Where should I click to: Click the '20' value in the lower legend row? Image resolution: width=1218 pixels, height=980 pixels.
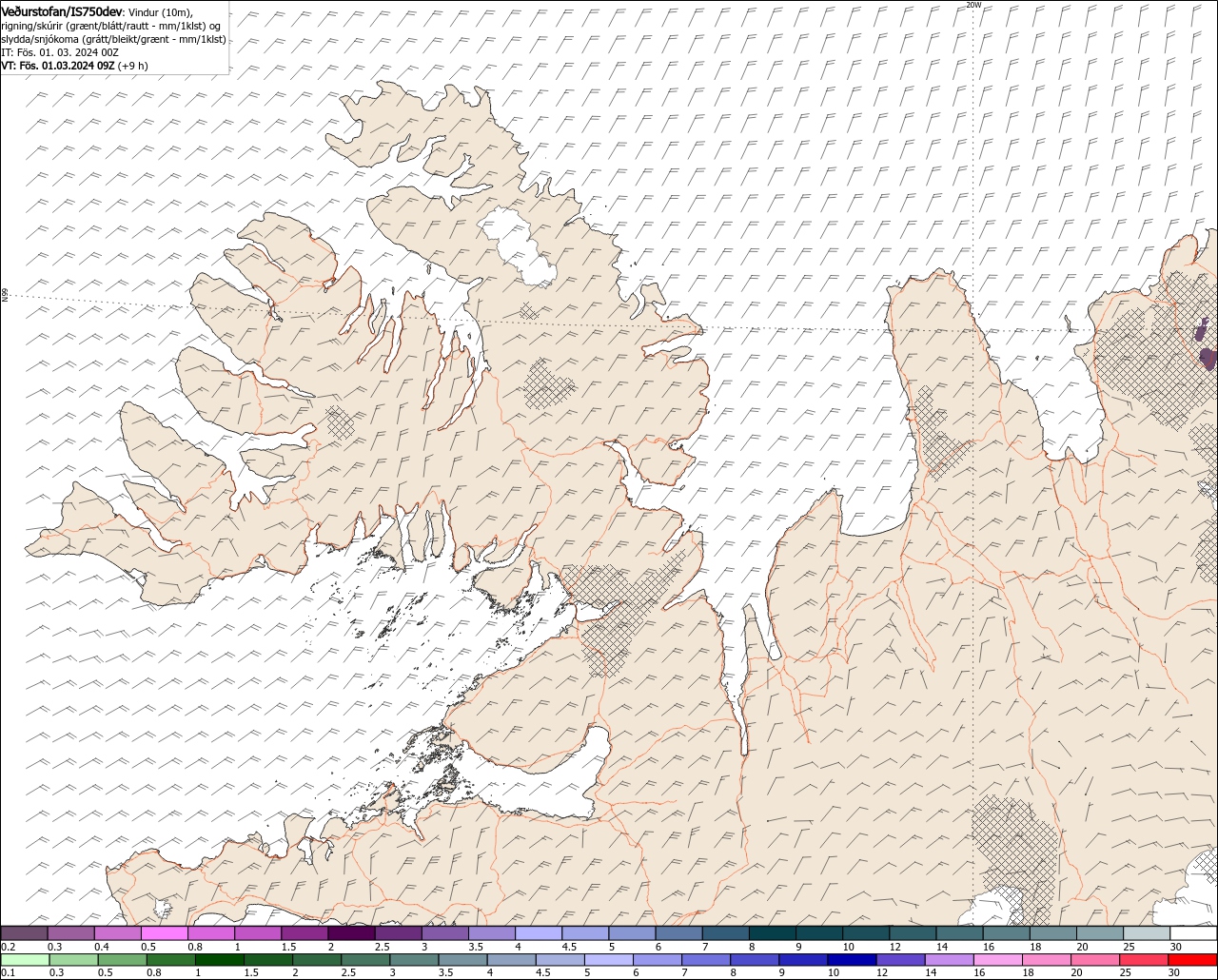(x=1077, y=972)
